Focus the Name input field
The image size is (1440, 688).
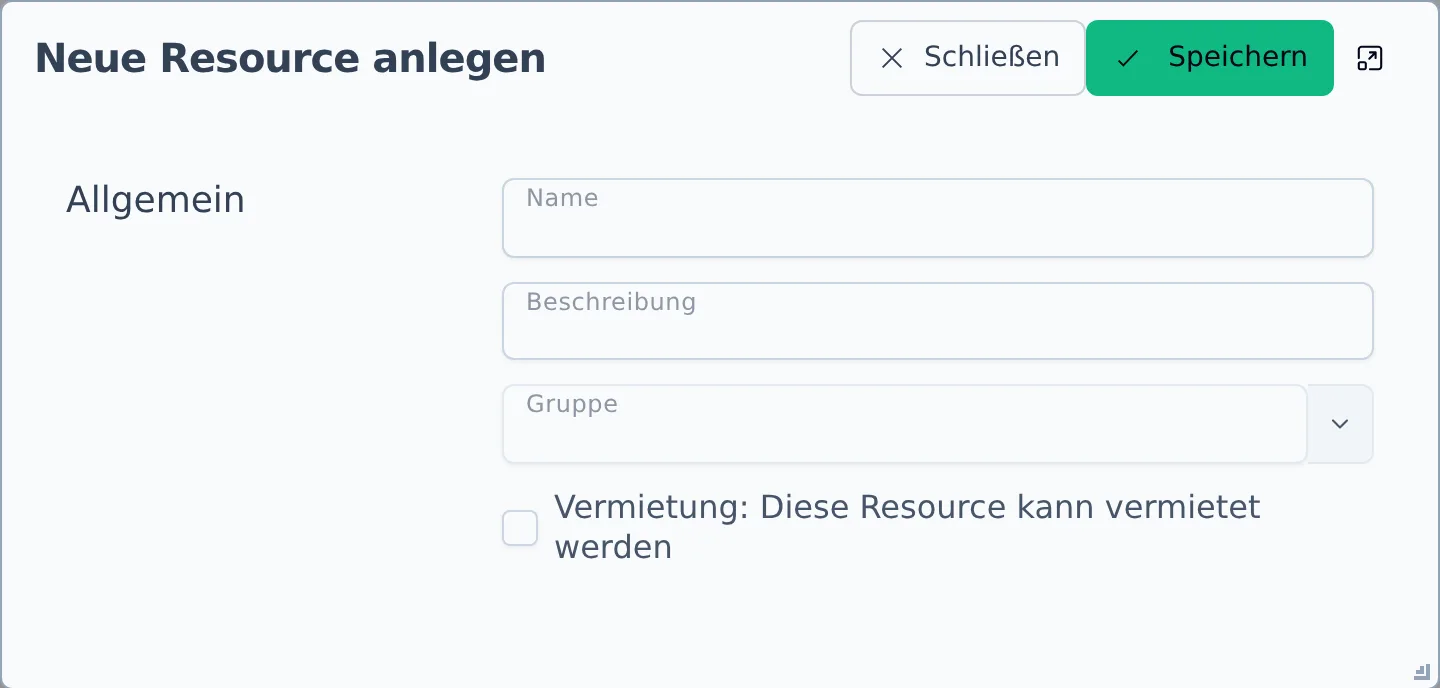(x=937, y=218)
